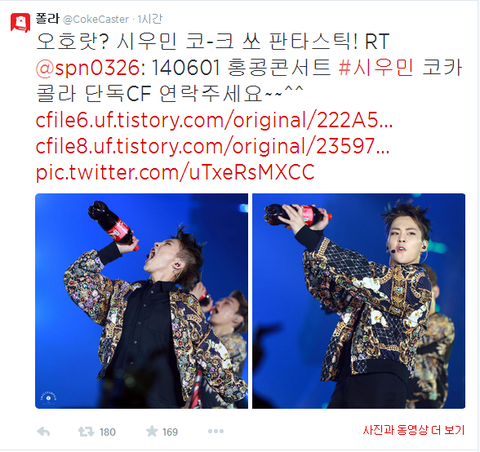Open the #시우민 hashtag

pos(376,67)
